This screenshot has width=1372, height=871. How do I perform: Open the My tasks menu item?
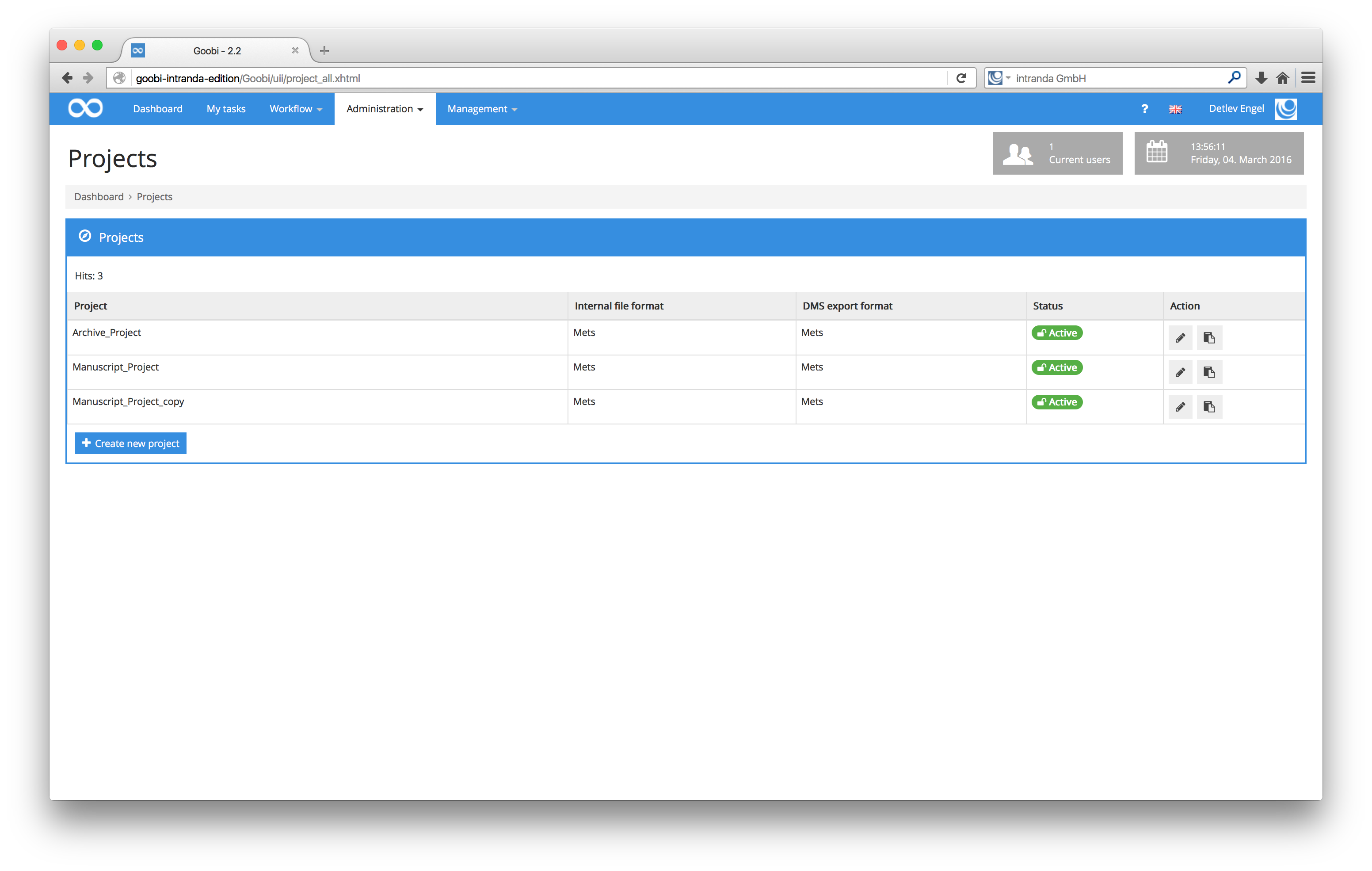pos(225,109)
